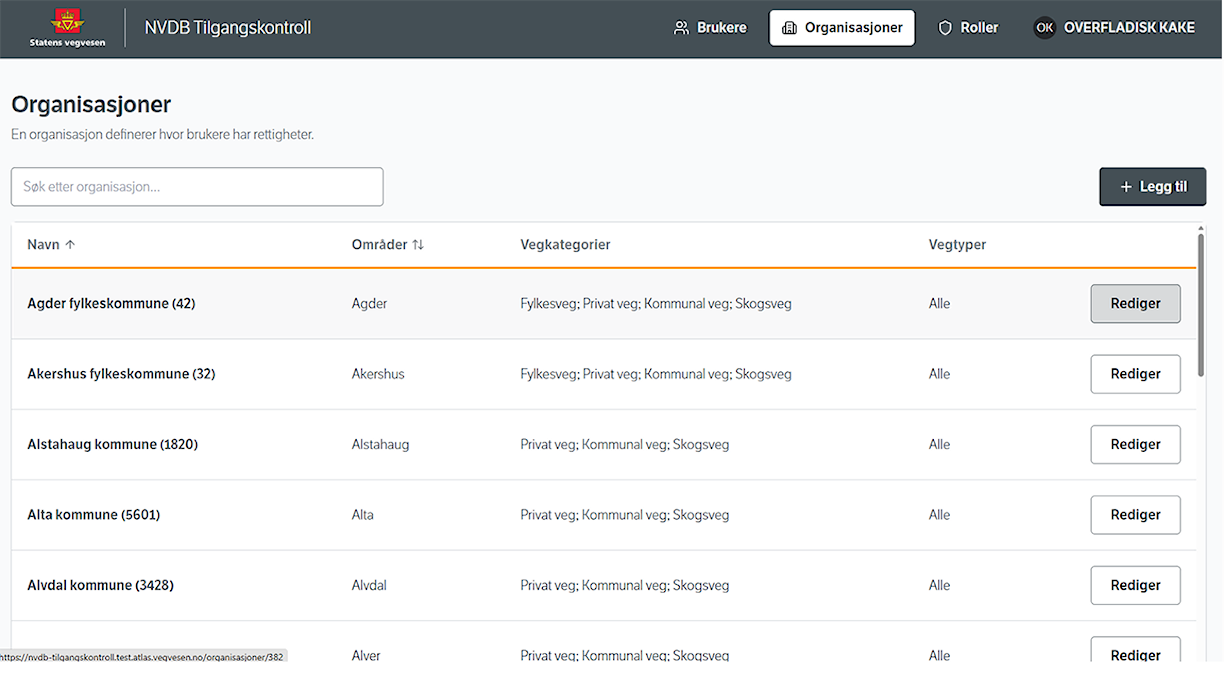The height and width of the screenshot is (689, 1224).
Task: Open the Brukere tab
Action: tap(710, 28)
